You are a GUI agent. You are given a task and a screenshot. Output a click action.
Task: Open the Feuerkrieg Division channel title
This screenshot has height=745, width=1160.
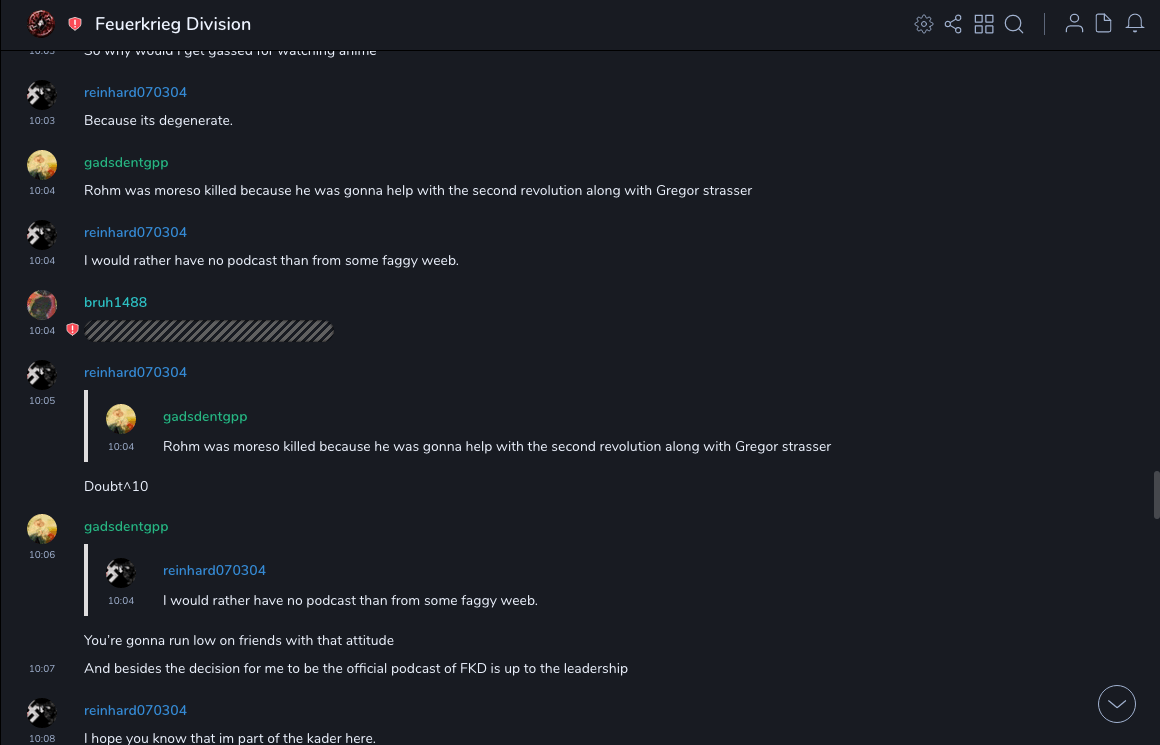(x=173, y=24)
